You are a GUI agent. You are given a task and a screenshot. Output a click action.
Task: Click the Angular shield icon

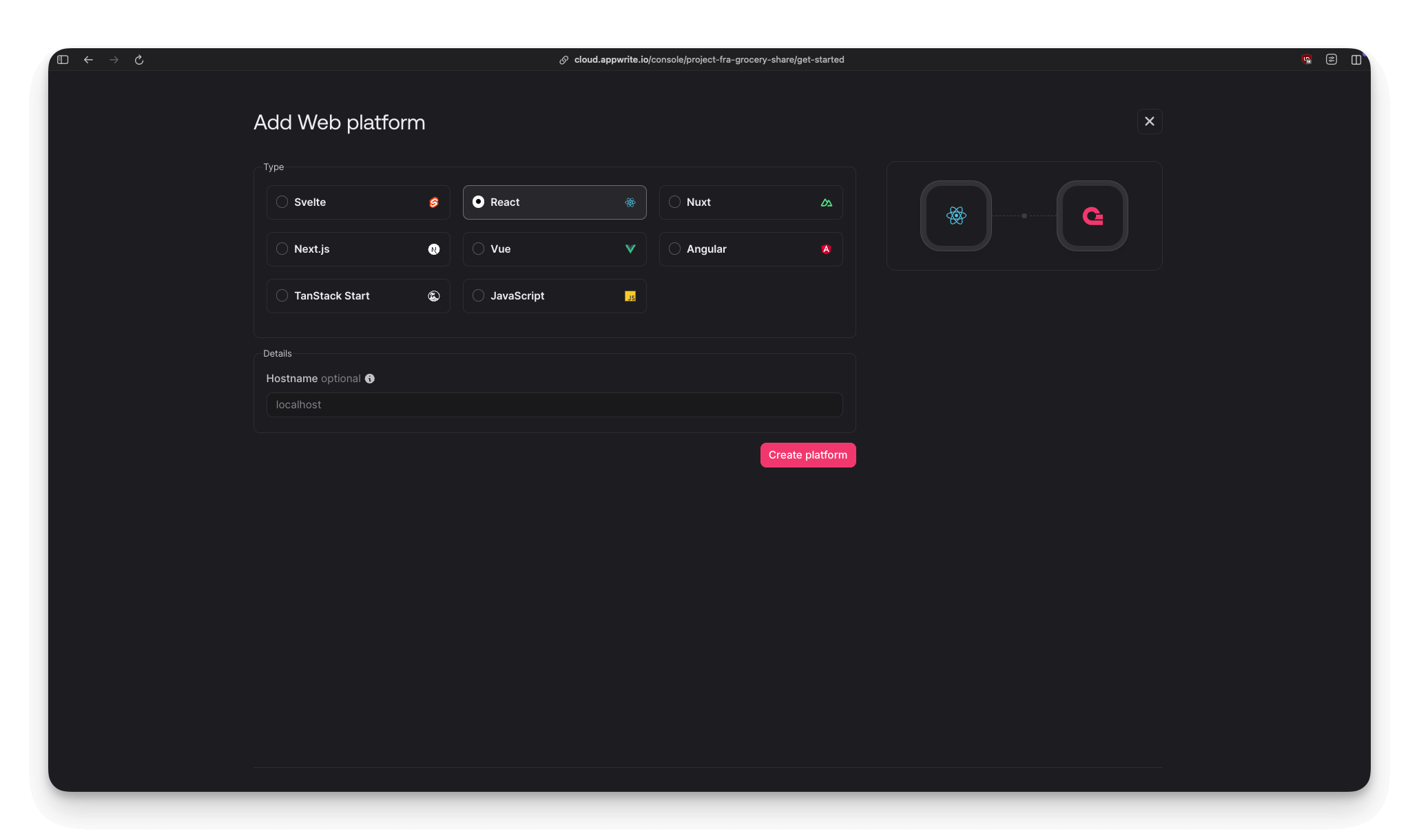coord(826,249)
